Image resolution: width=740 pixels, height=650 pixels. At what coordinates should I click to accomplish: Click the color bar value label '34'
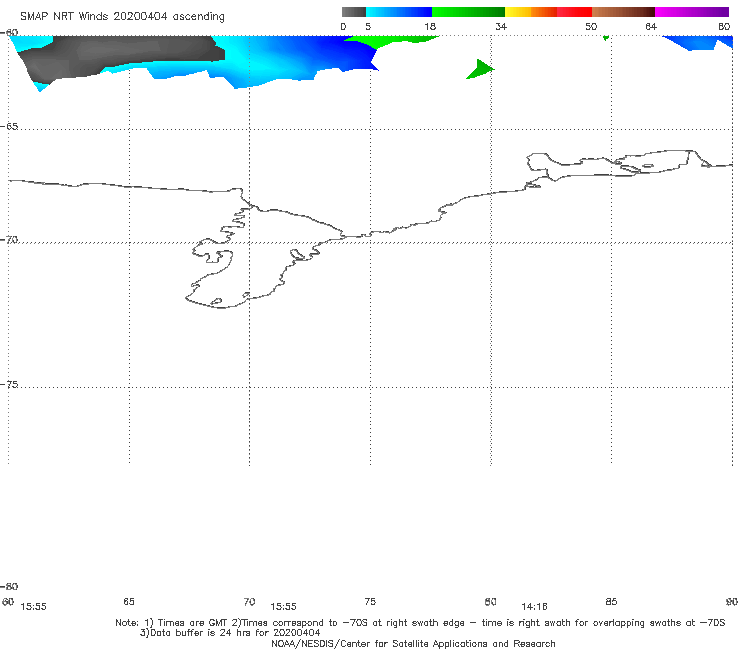(x=501, y=27)
